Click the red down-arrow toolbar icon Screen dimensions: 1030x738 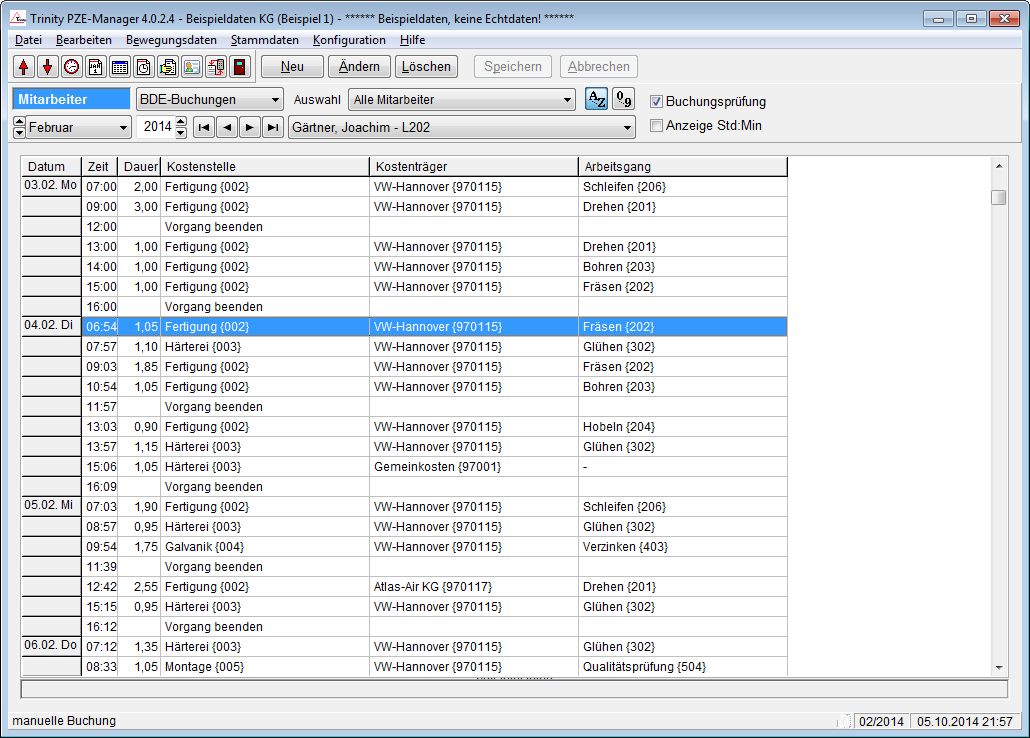47,67
